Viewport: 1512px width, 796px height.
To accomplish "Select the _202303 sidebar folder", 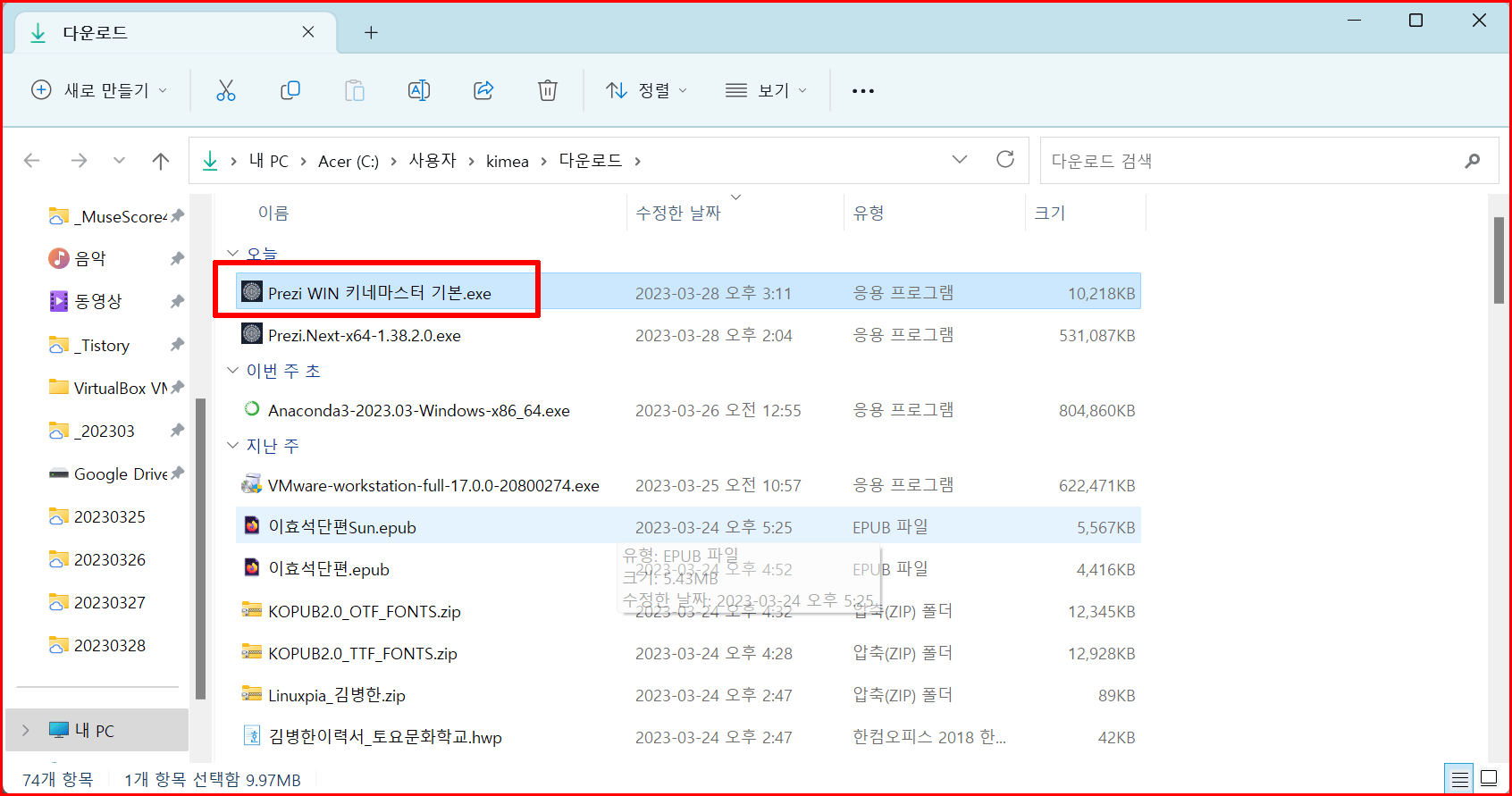I will pos(92,431).
